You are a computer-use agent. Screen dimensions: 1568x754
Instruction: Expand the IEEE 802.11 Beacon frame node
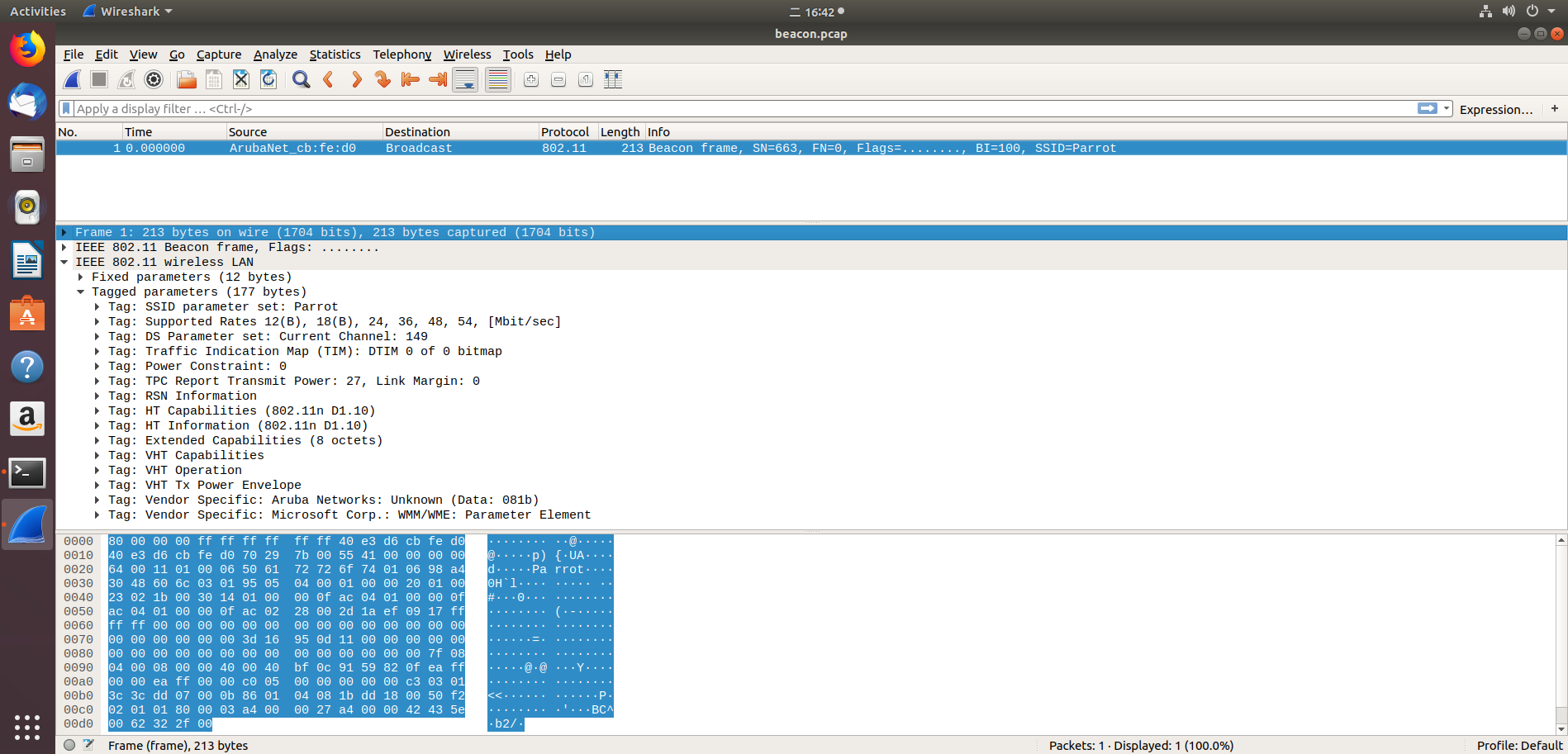[64, 248]
